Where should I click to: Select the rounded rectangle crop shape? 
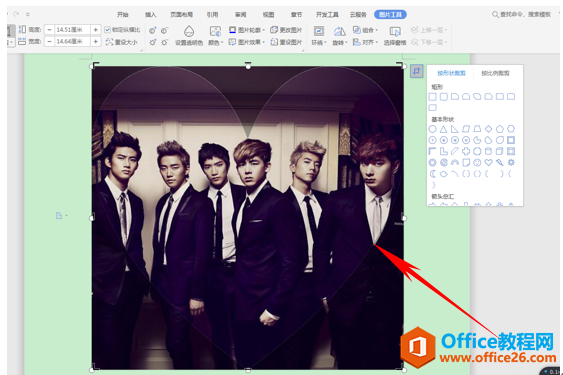444,96
